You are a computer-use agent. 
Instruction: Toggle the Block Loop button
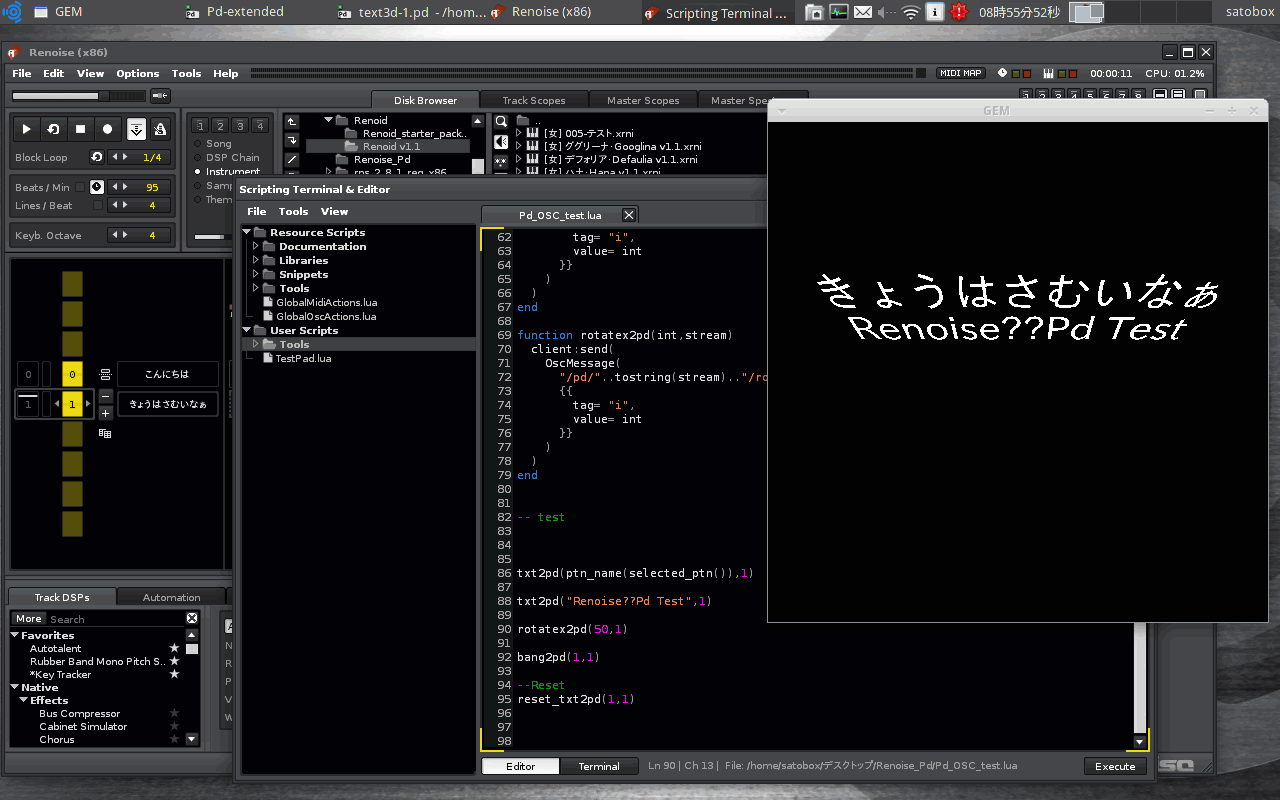point(97,157)
